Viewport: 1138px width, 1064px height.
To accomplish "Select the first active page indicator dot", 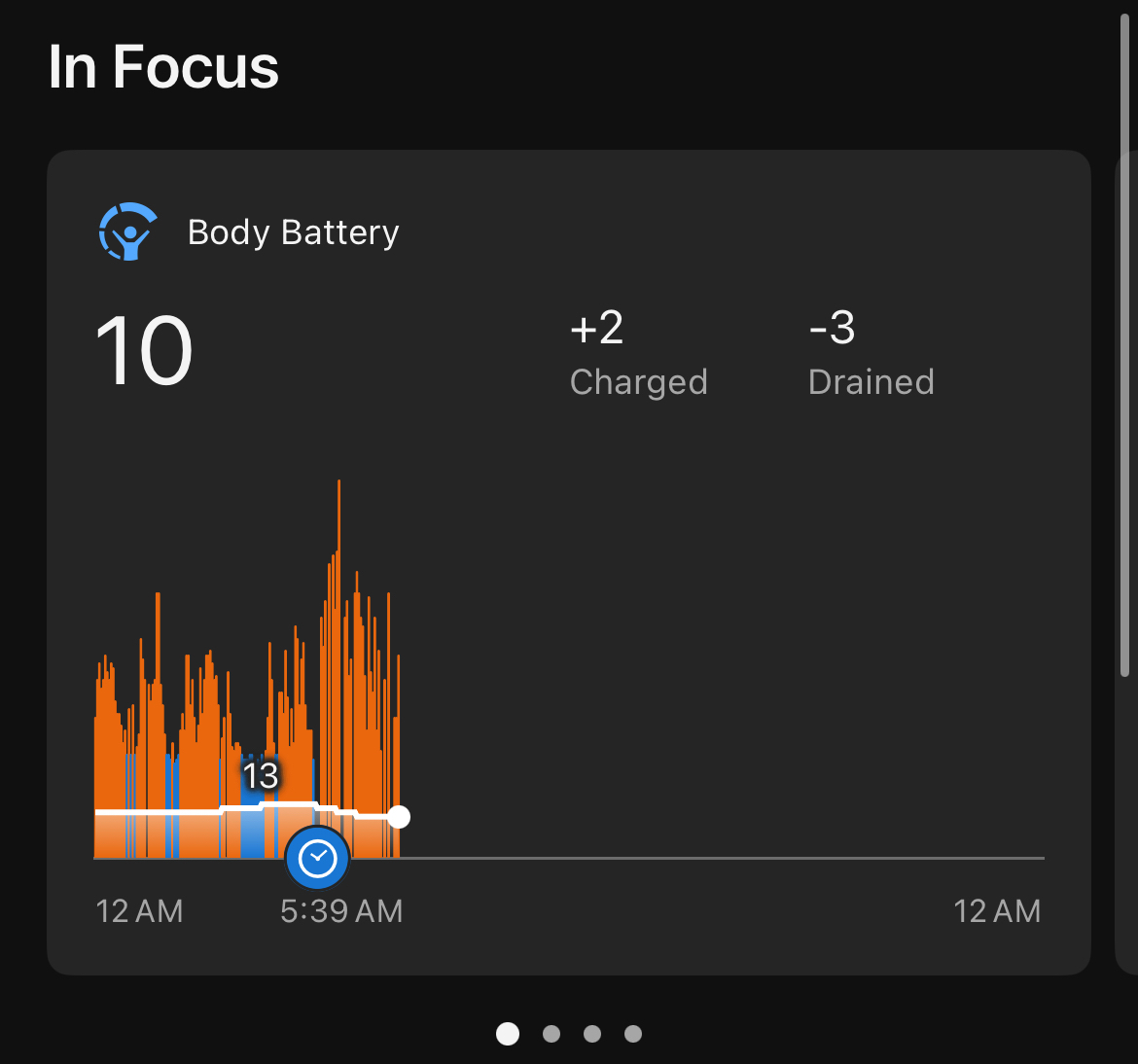I will click(x=508, y=1034).
